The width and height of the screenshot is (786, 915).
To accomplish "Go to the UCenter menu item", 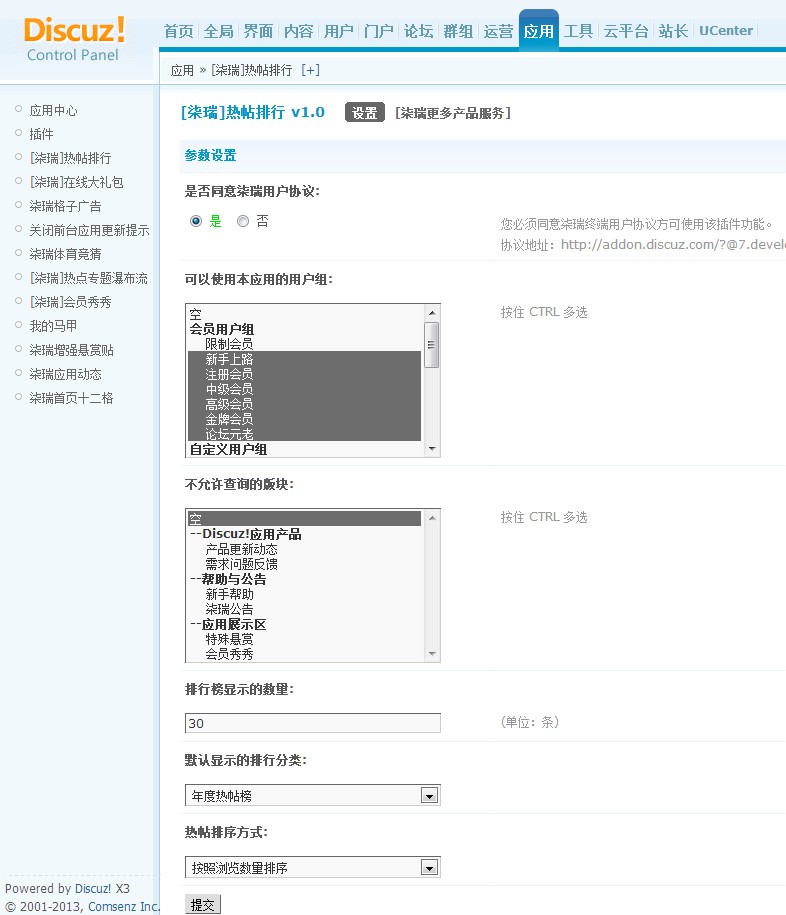I will pyautogui.click(x=725, y=31).
